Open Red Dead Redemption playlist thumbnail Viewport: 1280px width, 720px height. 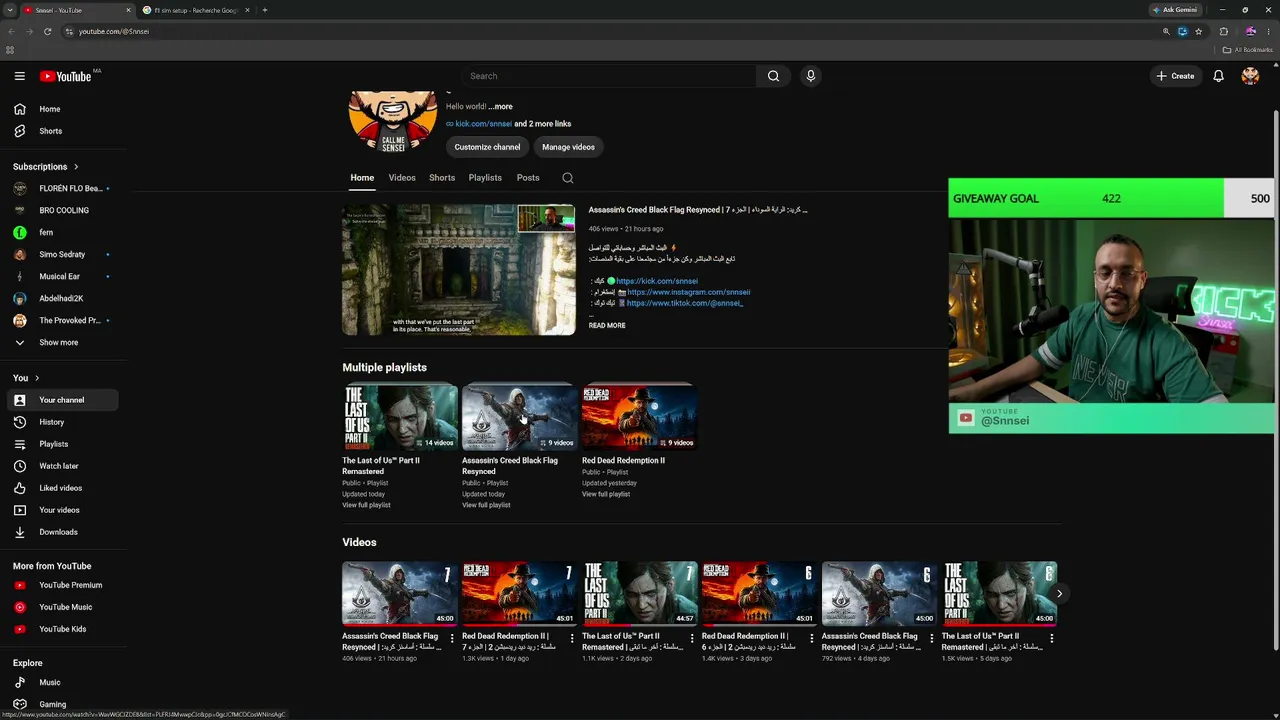point(639,417)
